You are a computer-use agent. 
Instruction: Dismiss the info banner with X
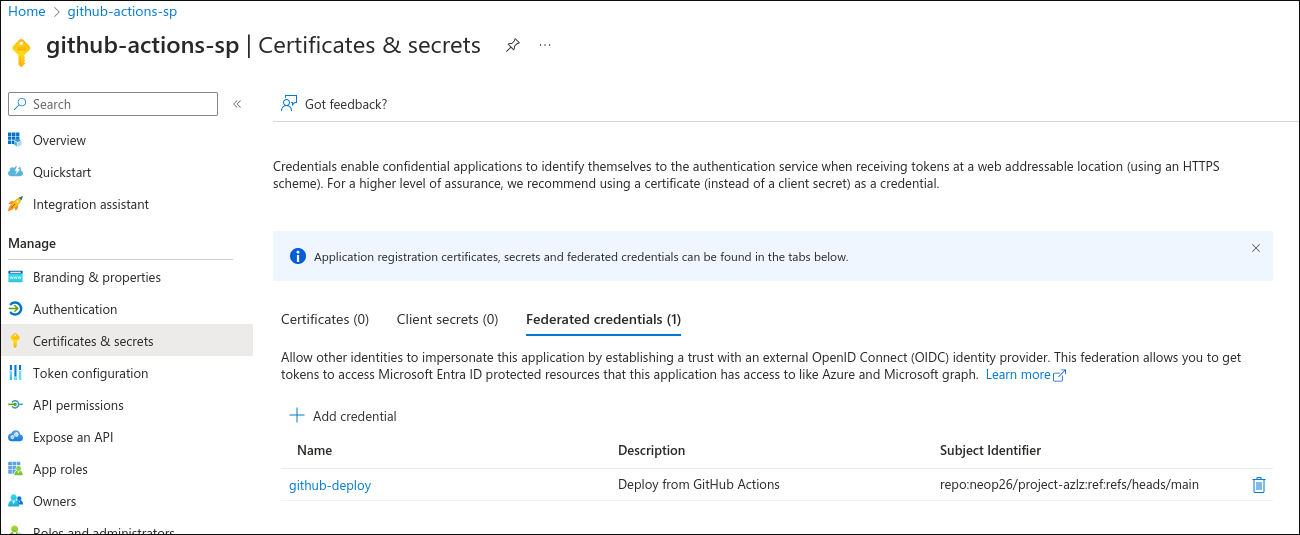pos(1256,248)
